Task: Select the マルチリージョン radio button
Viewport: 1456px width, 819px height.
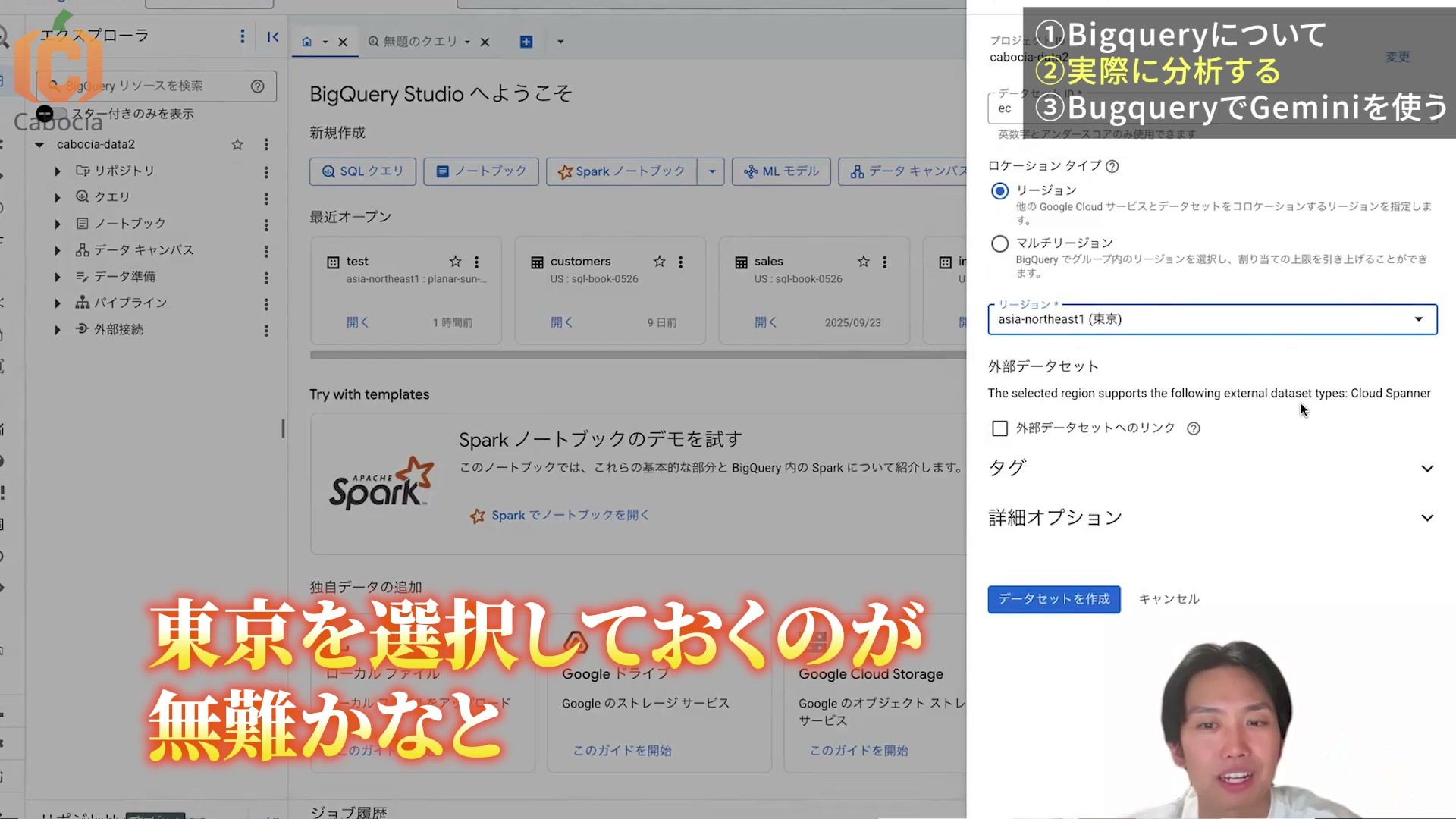Action: pyautogui.click(x=999, y=243)
